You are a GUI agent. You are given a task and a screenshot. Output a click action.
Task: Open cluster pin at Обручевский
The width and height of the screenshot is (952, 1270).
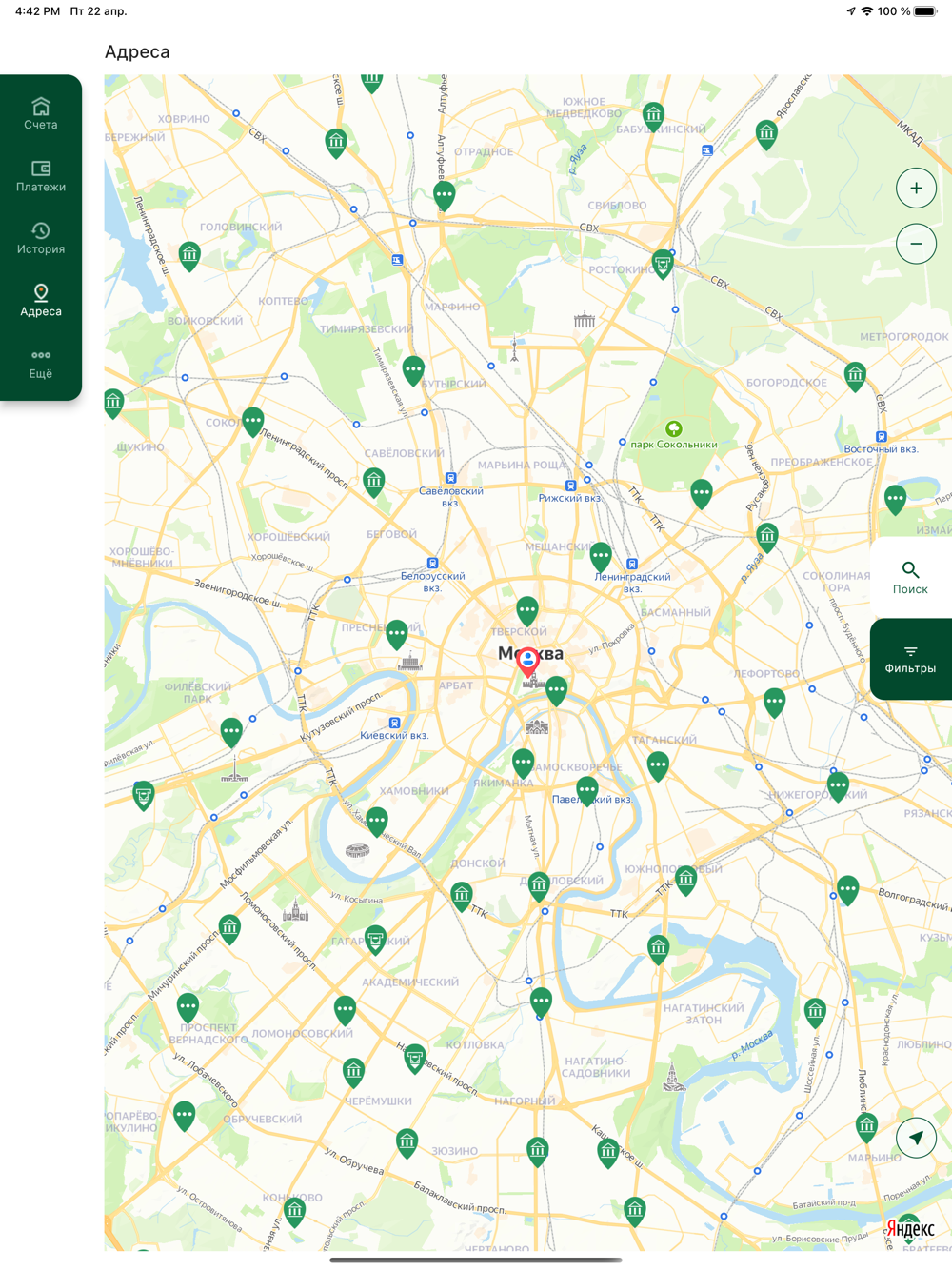point(185,1117)
